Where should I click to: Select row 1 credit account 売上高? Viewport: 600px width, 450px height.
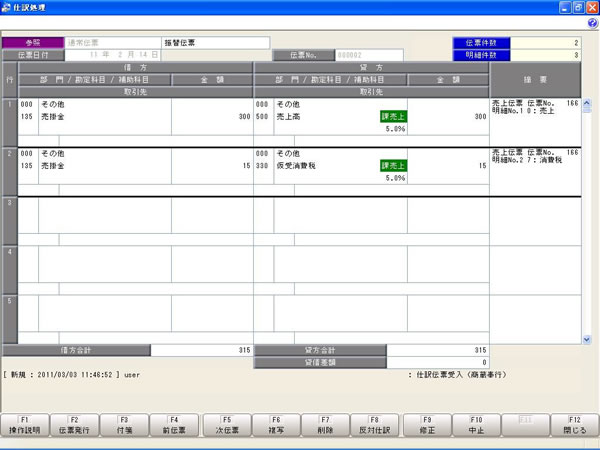tap(289, 117)
